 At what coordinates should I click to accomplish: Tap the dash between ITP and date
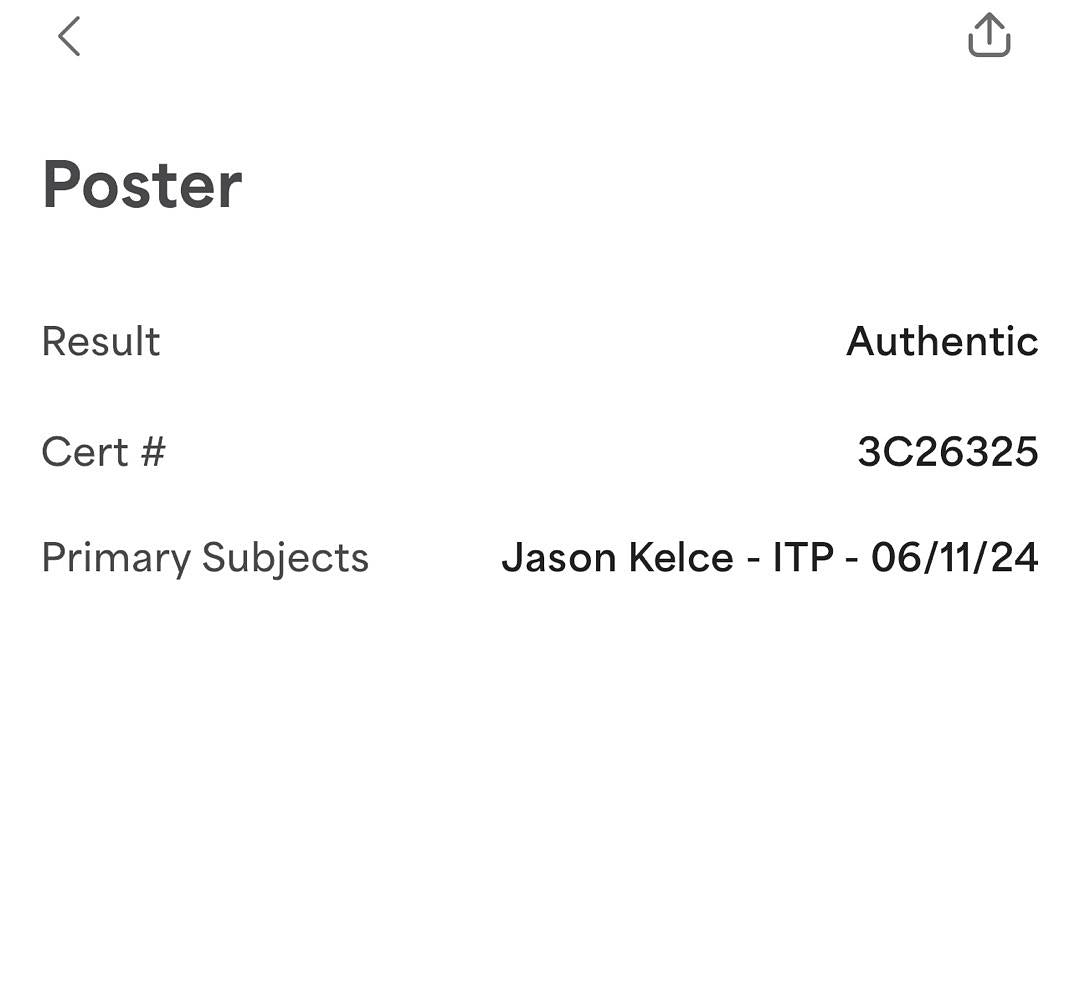852,559
